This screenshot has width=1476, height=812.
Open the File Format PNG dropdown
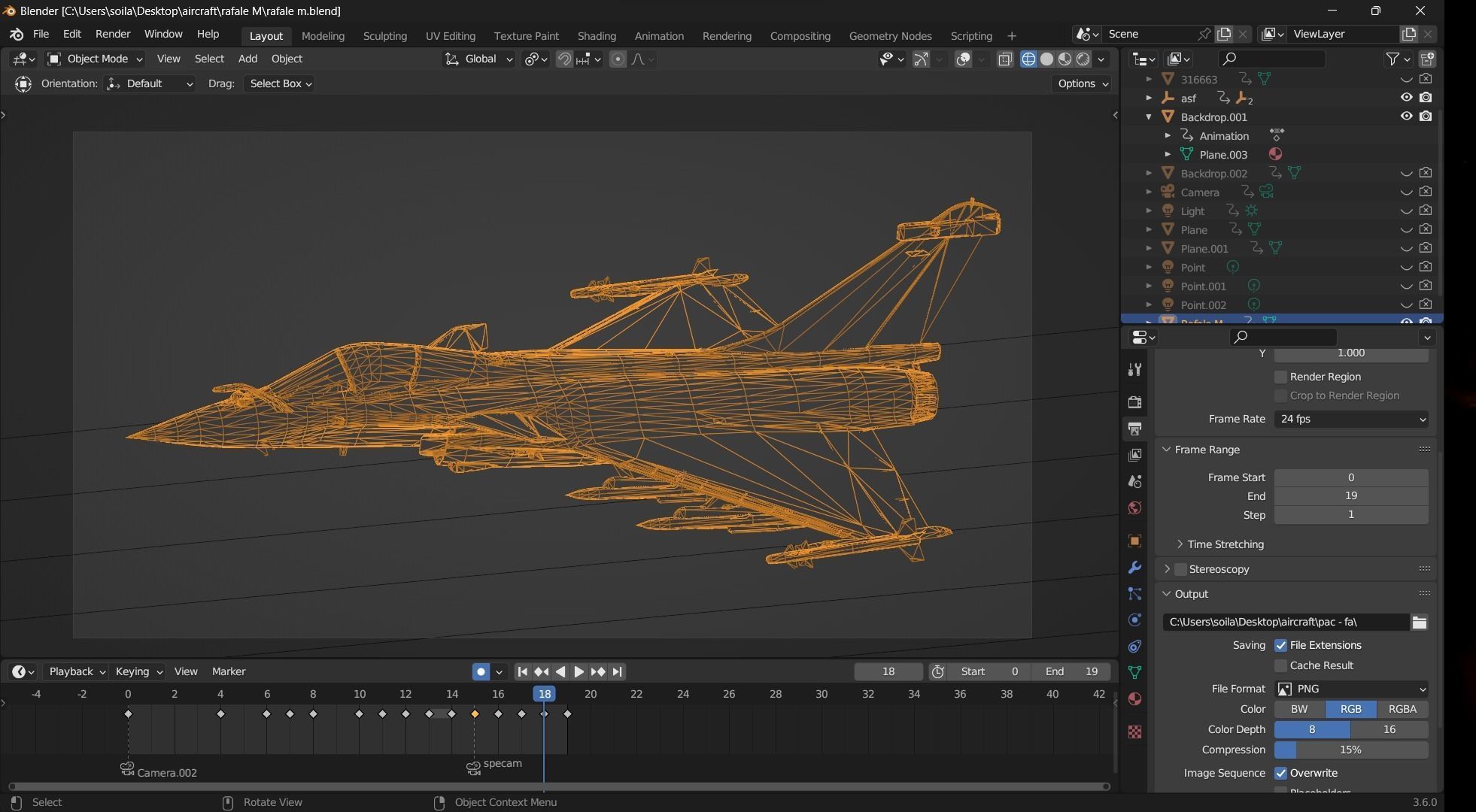click(1351, 689)
